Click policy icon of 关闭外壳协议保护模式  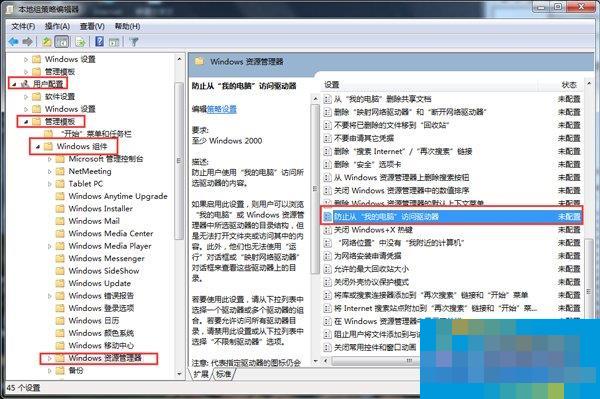pos(327,282)
